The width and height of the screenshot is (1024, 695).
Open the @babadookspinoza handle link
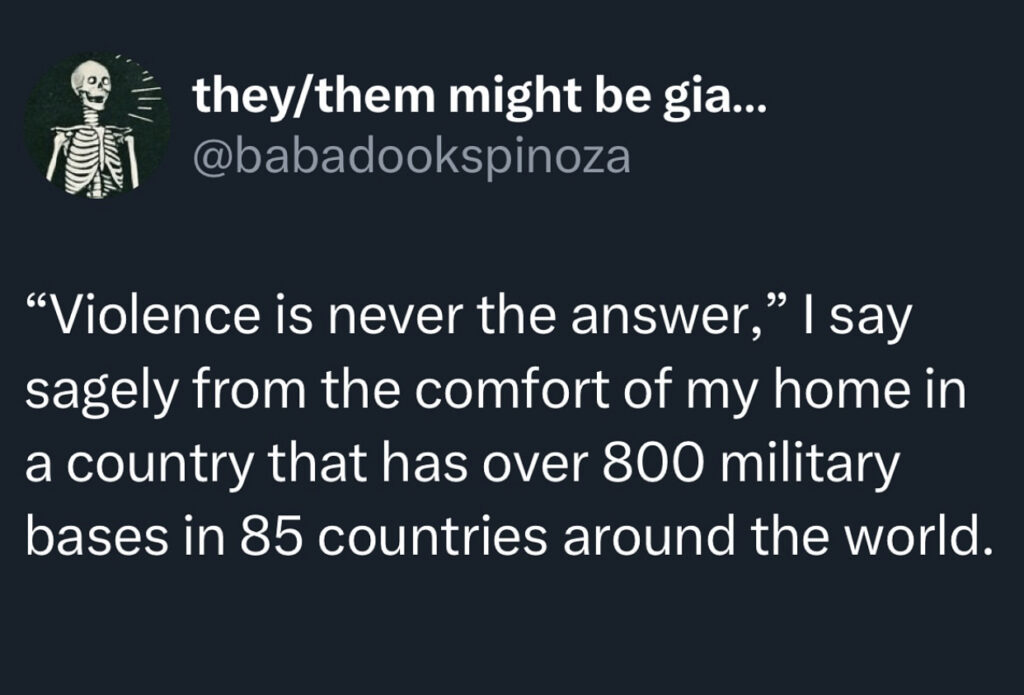click(x=412, y=157)
